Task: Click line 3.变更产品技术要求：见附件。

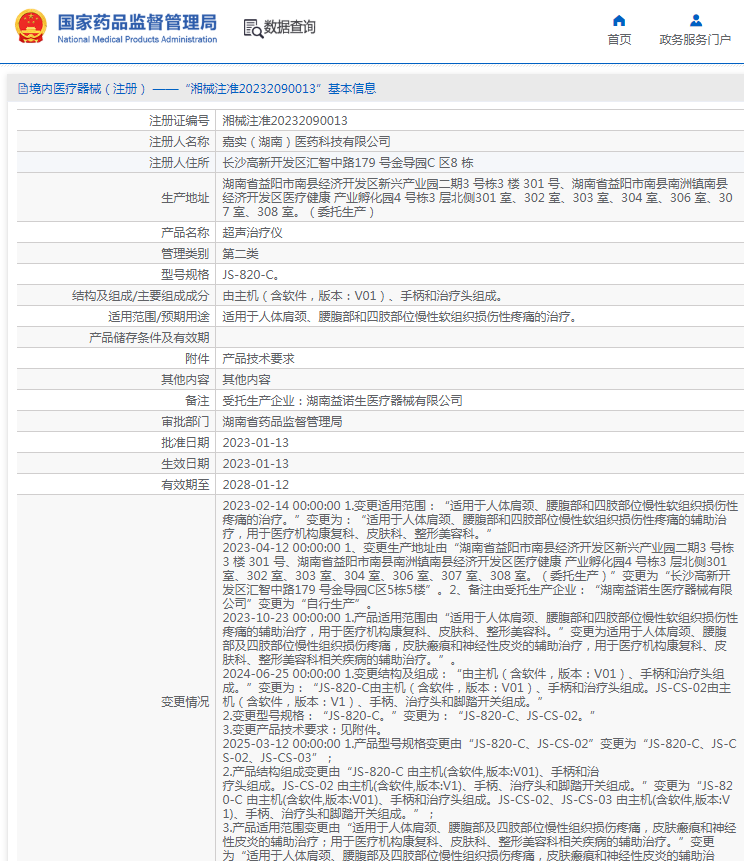Action: 303,730
